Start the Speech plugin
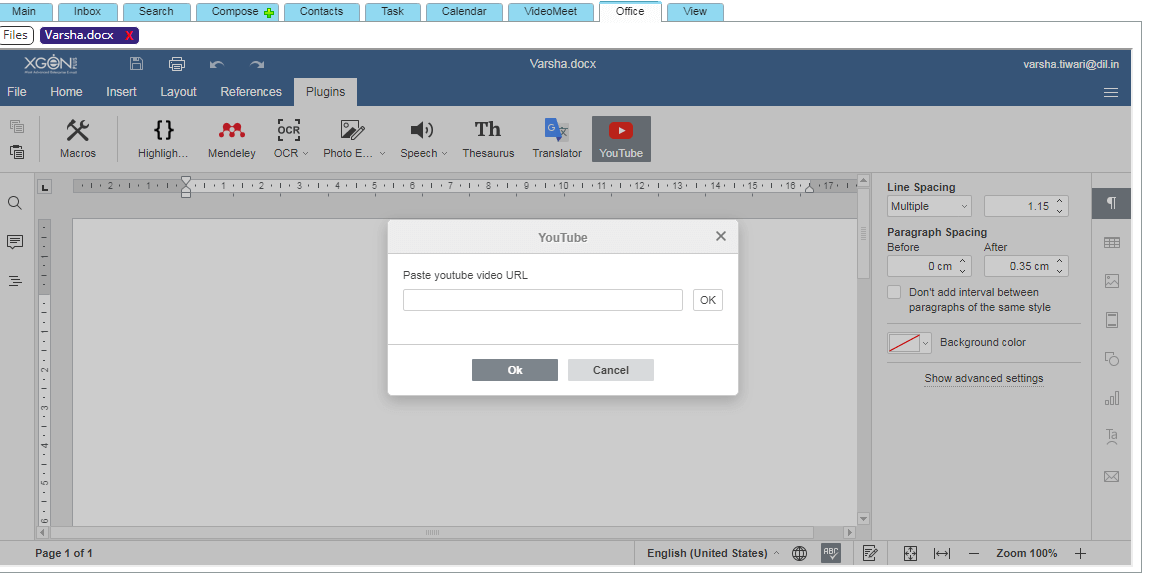Viewport: 1150px width, 580px height. point(419,139)
